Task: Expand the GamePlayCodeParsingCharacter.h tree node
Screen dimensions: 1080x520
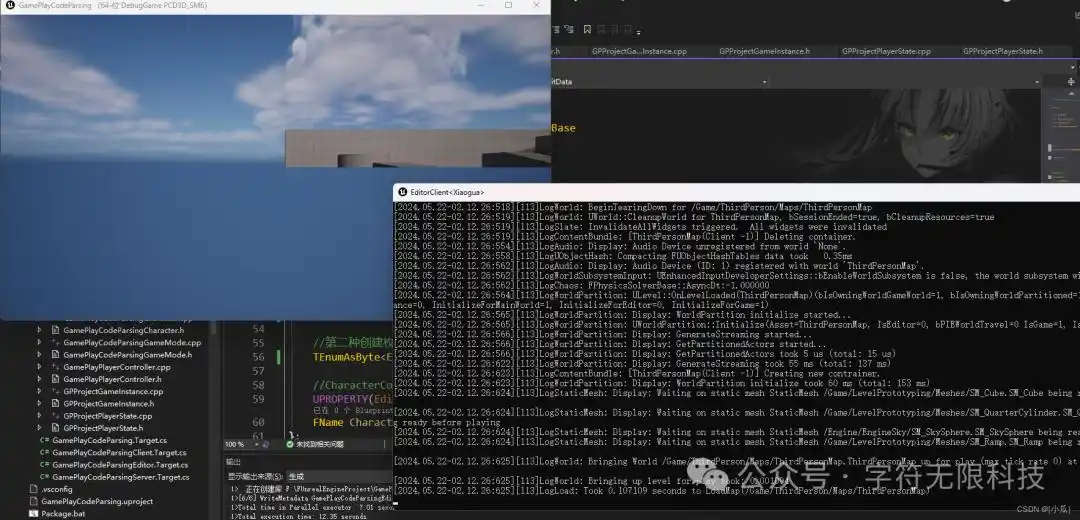Action: [40, 330]
